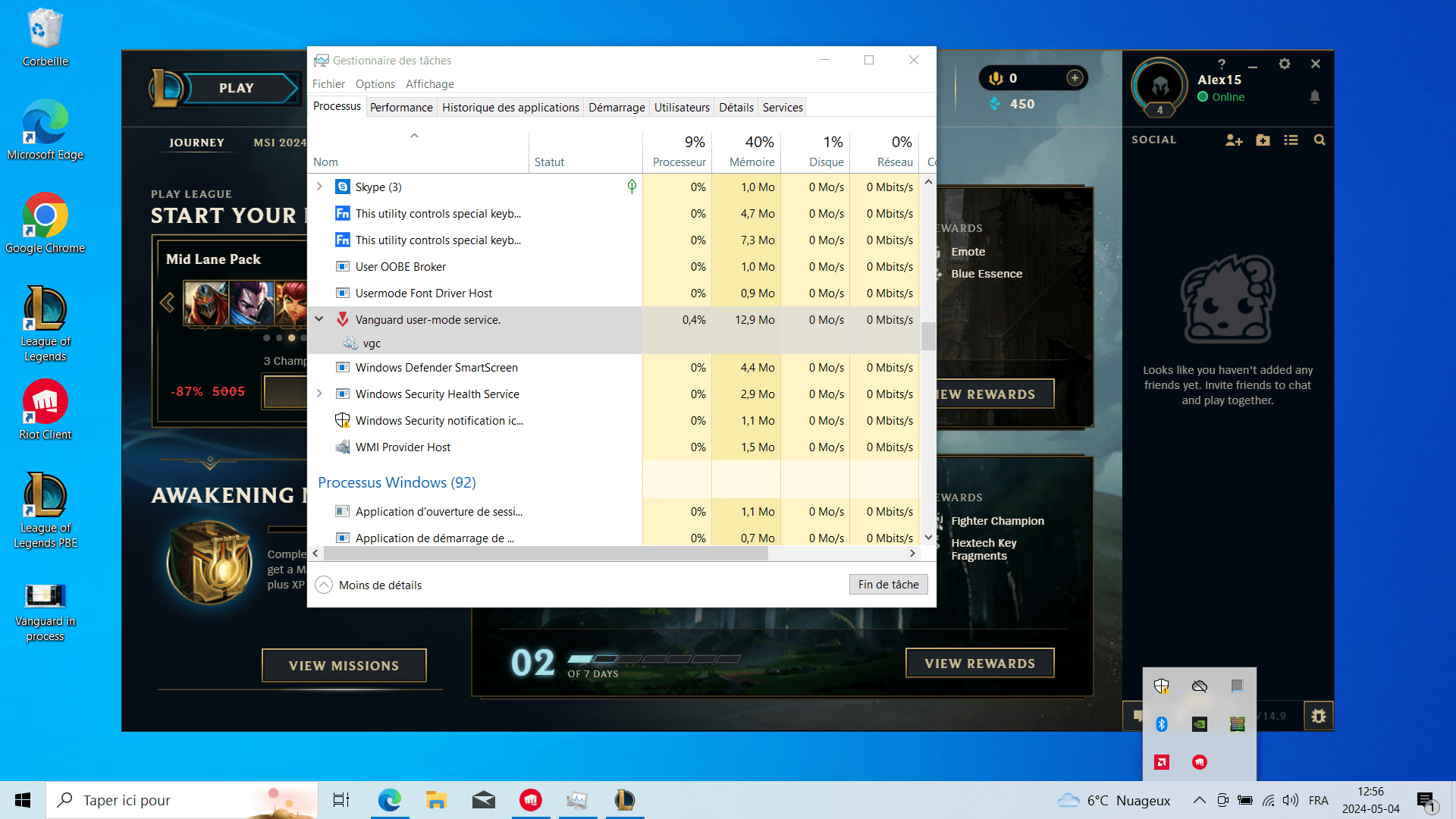Sort by Processeur column header
1456x819 pixels.
678,152
